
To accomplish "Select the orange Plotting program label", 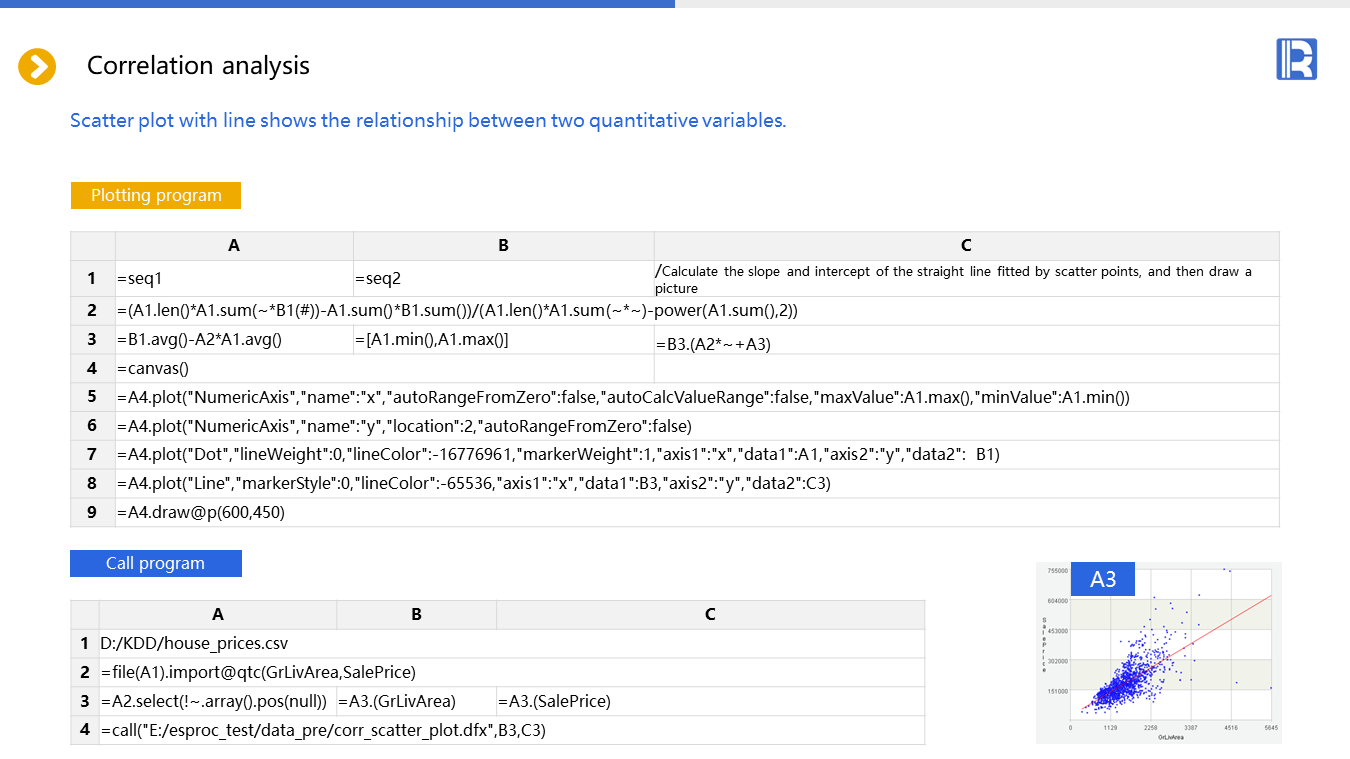I will 156,195.
